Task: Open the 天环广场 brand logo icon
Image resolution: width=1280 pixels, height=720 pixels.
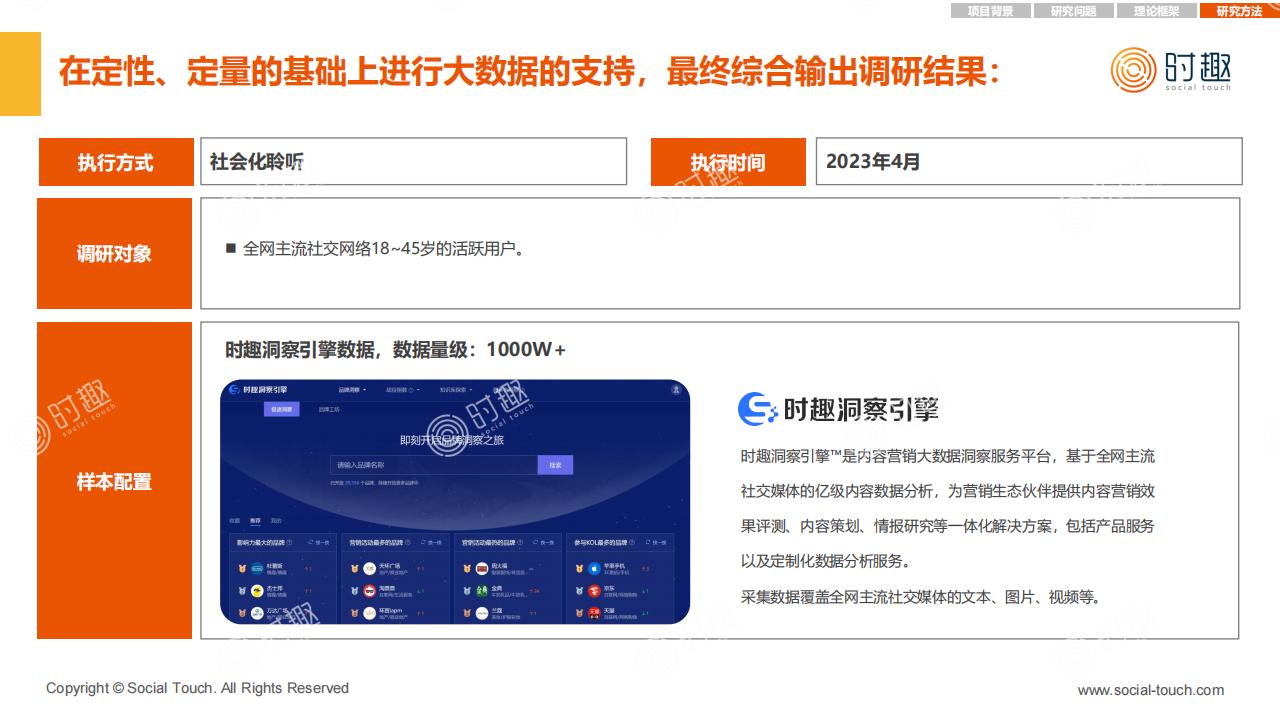Action: pyautogui.click(x=369, y=568)
